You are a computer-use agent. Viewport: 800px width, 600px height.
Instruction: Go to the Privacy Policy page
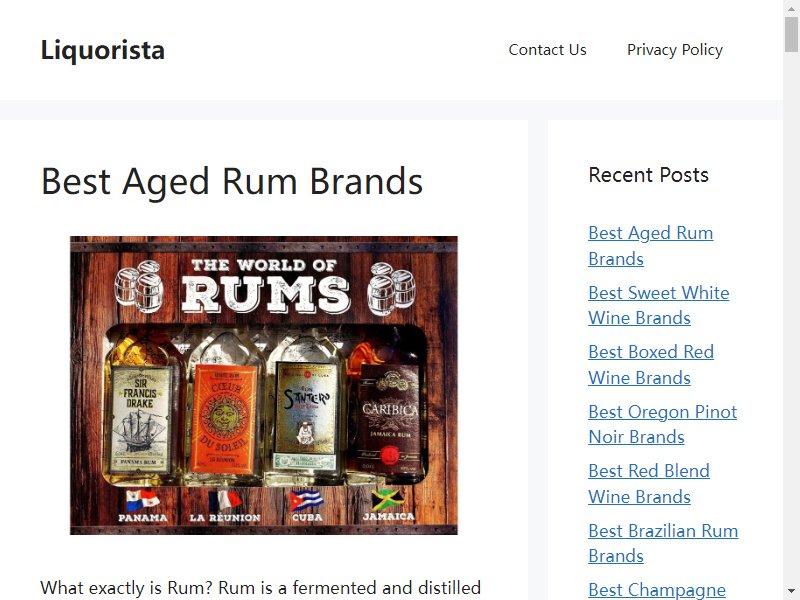(674, 49)
